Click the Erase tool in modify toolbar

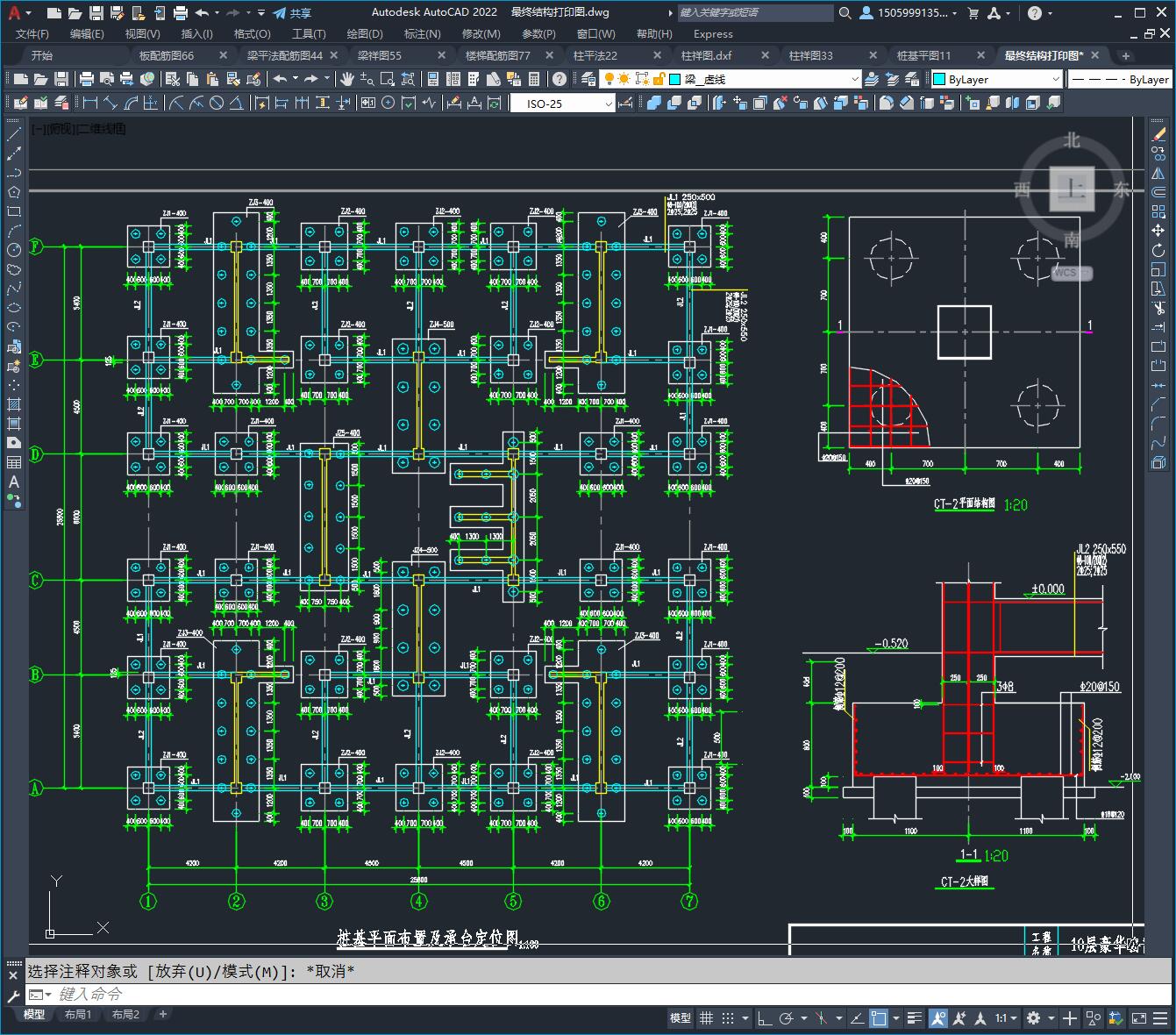click(x=1158, y=134)
